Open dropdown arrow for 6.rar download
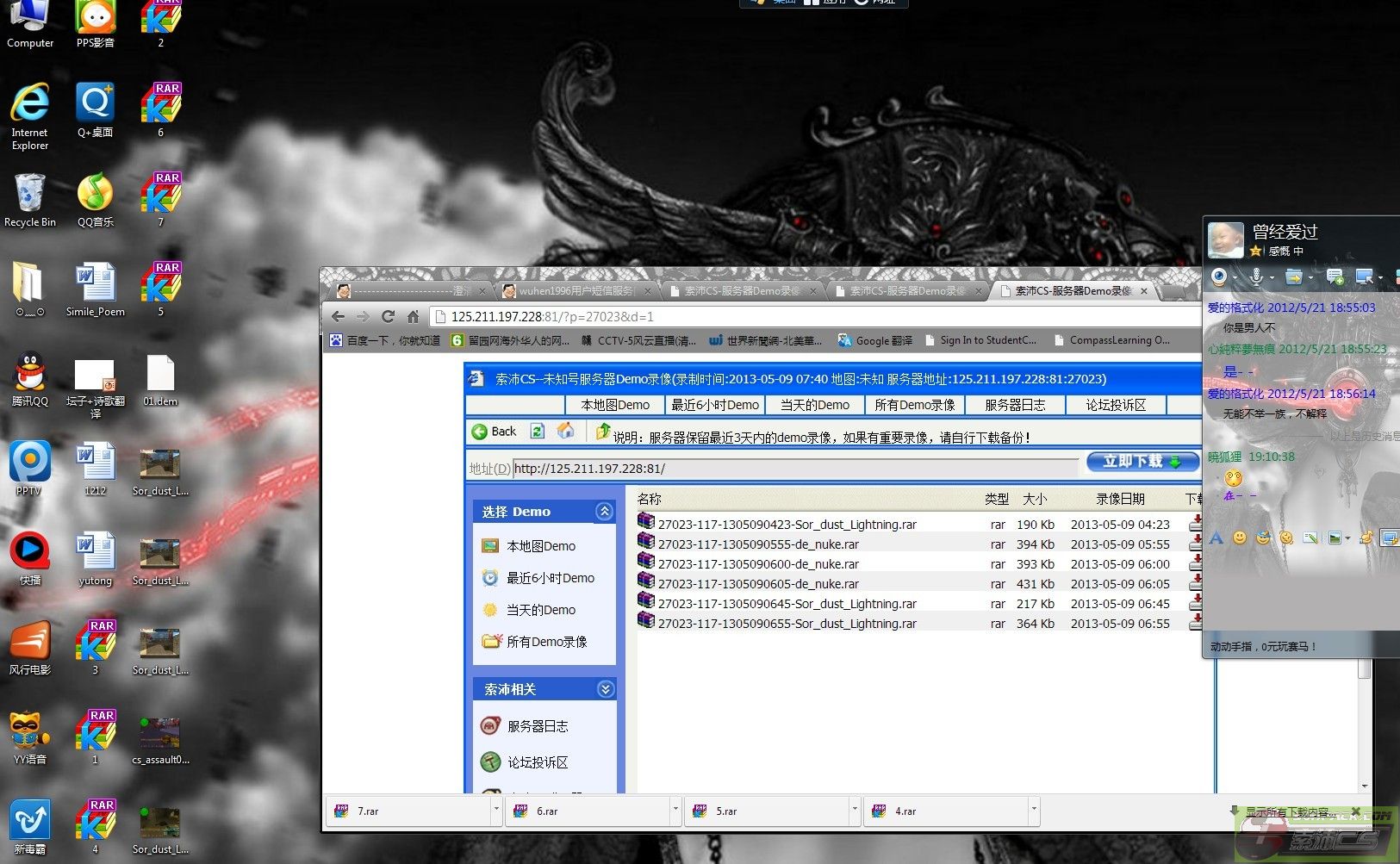This screenshot has width=1400, height=864. click(675, 811)
